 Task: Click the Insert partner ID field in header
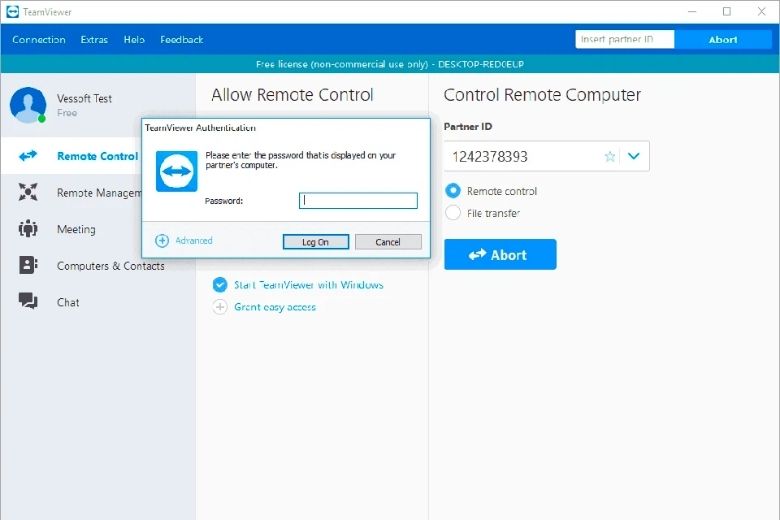pyautogui.click(x=624, y=40)
